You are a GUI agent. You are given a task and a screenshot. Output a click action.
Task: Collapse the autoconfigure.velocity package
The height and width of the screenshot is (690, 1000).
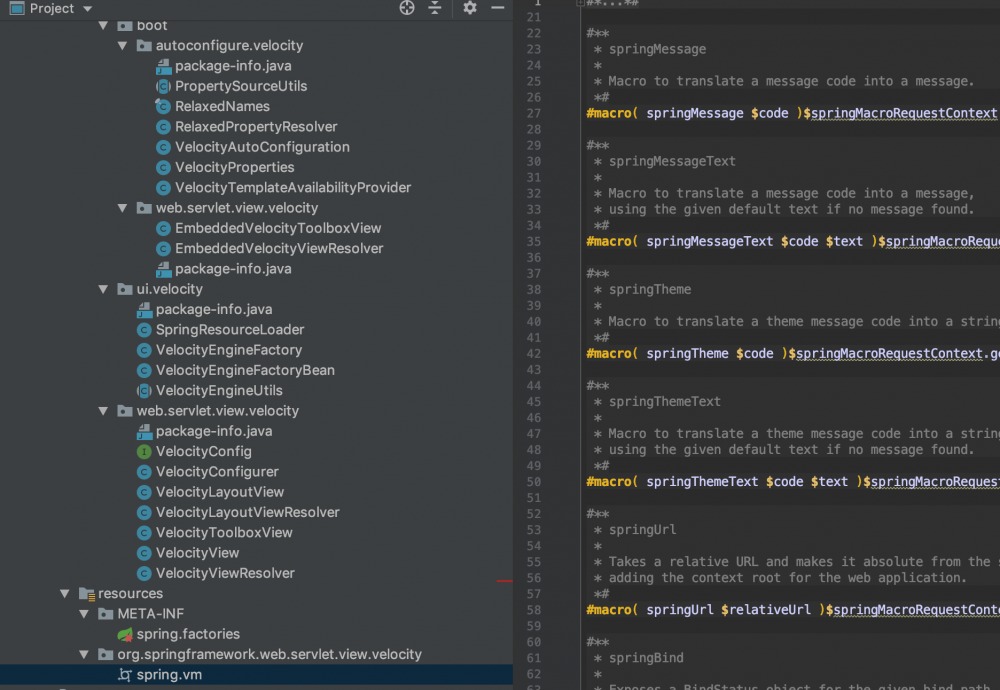point(122,46)
